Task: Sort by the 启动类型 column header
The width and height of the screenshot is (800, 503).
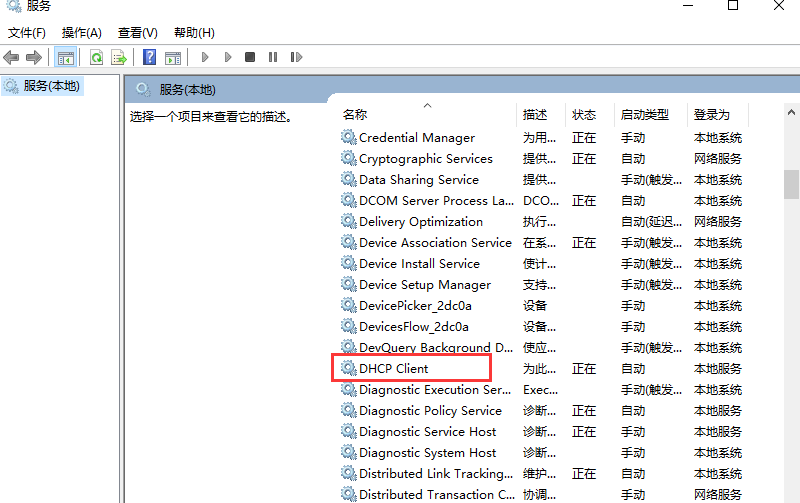Action: pos(644,115)
